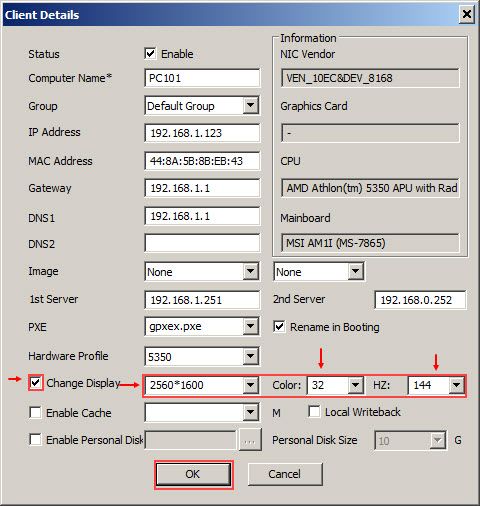The image size is (480, 506).
Task: Expand the 2560*1600 resolution dropdown
Action: [x=250, y=385]
